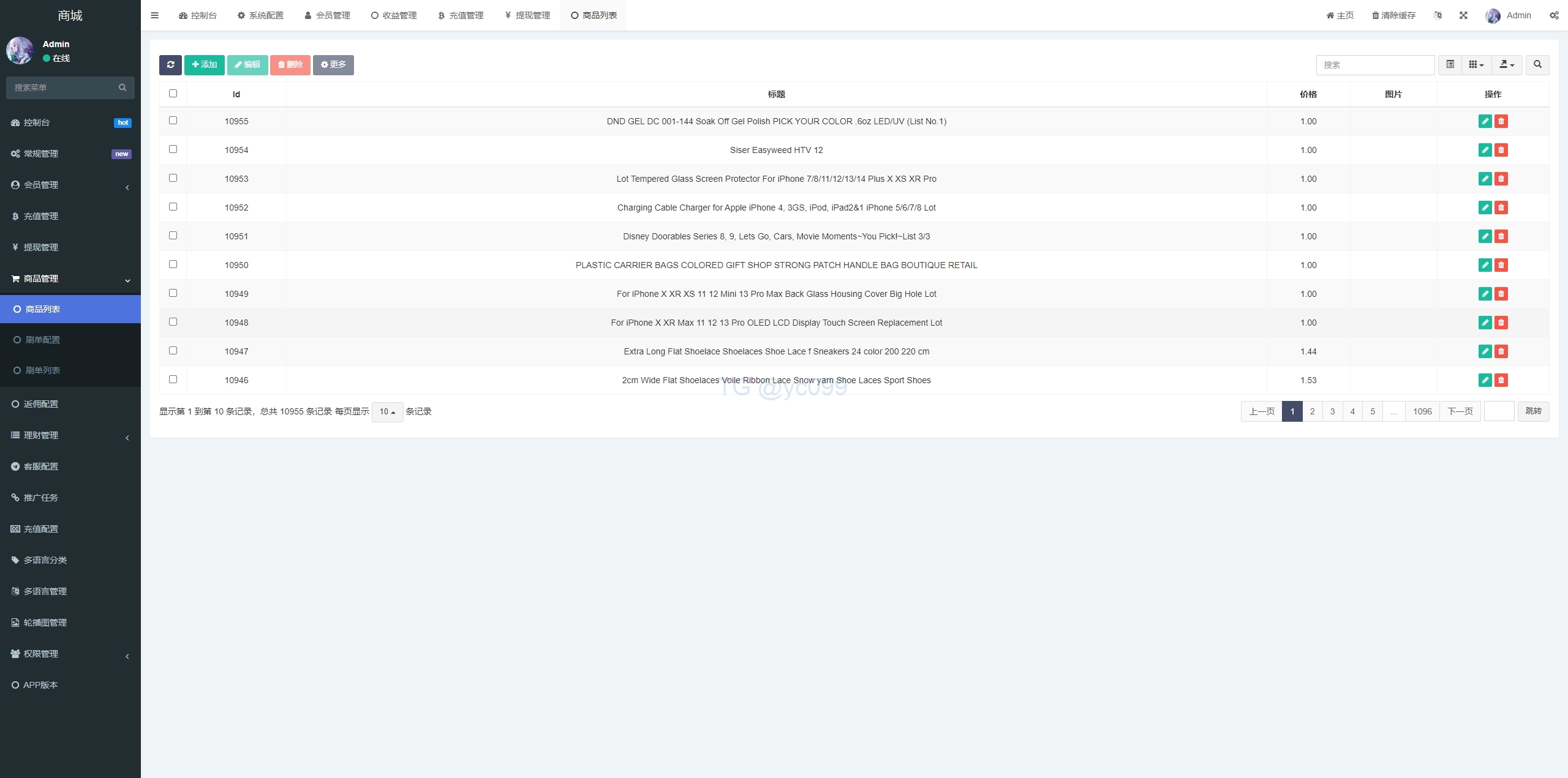The width and height of the screenshot is (1568, 778).
Task: Check the select-all checkbox in table header
Action: point(173,94)
